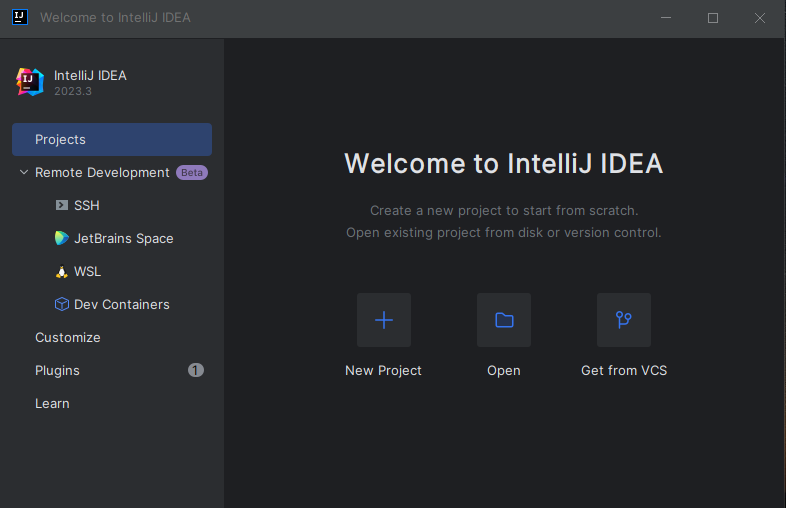Close the IntelliJ welcome window
The image size is (786, 508).
click(760, 18)
